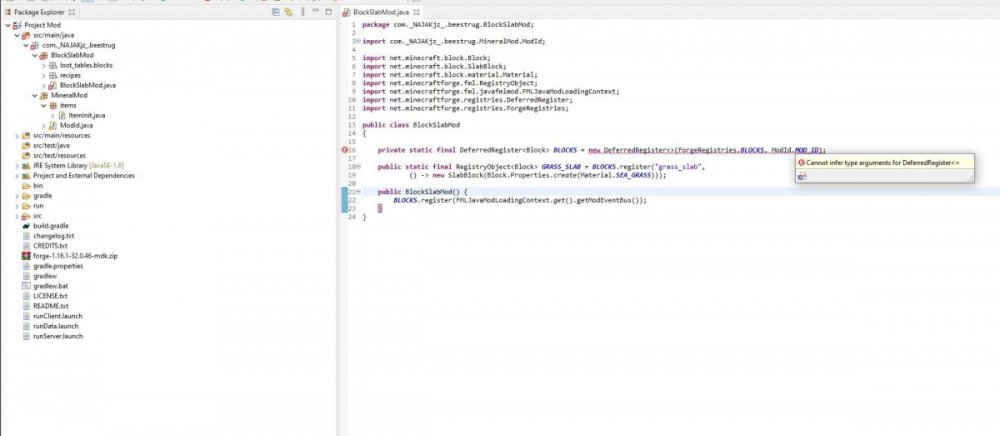Image resolution: width=1000 pixels, height=436 pixels.
Task: Select LICENSE.txt file
Action: 50,296
